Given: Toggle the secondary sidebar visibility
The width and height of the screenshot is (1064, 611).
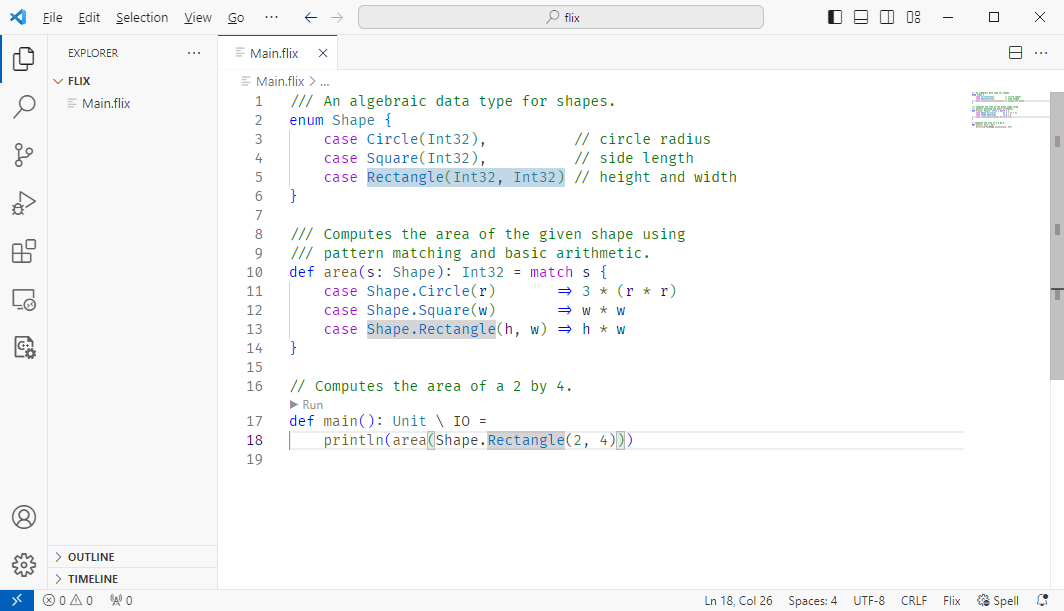Looking at the screenshot, I should tap(886, 17).
